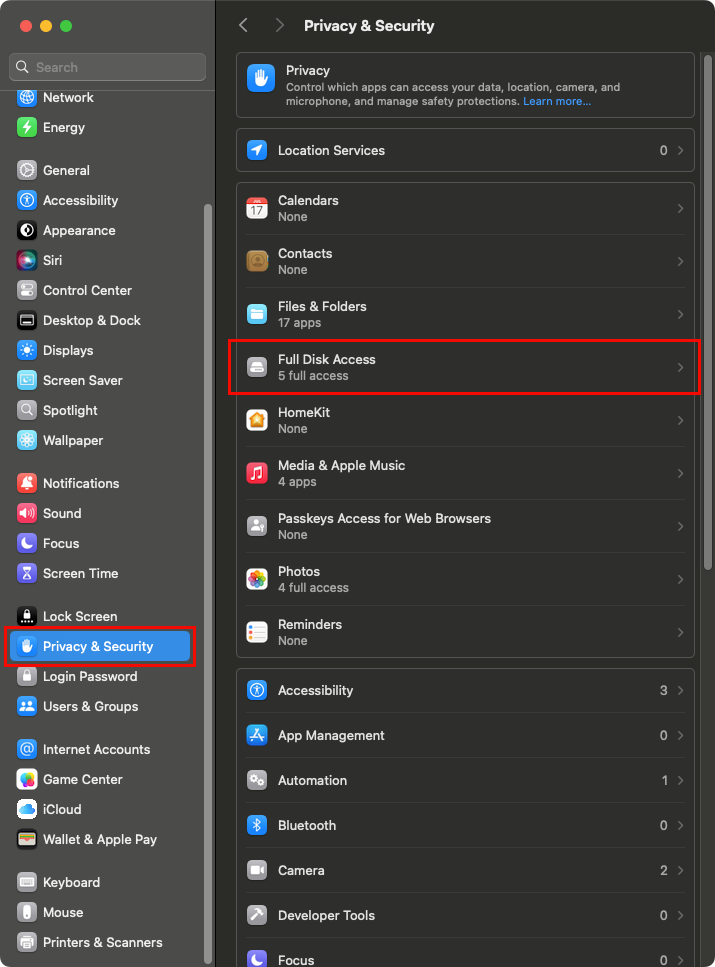Expand the Reminders row chevron

(x=680, y=632)
